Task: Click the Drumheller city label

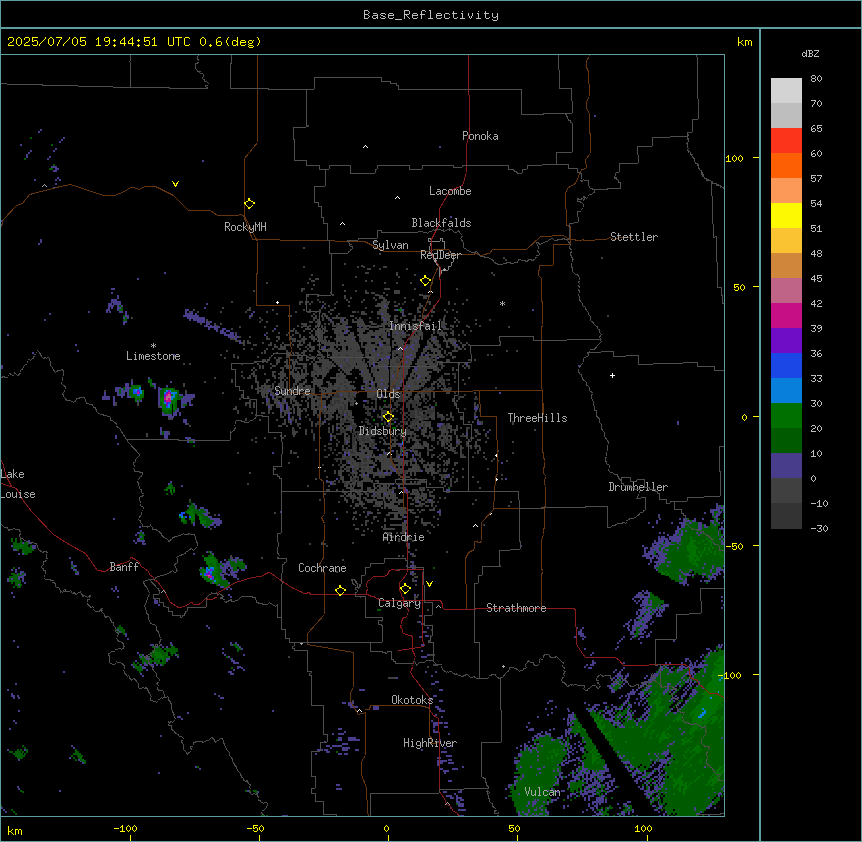Action: (638, 487)
